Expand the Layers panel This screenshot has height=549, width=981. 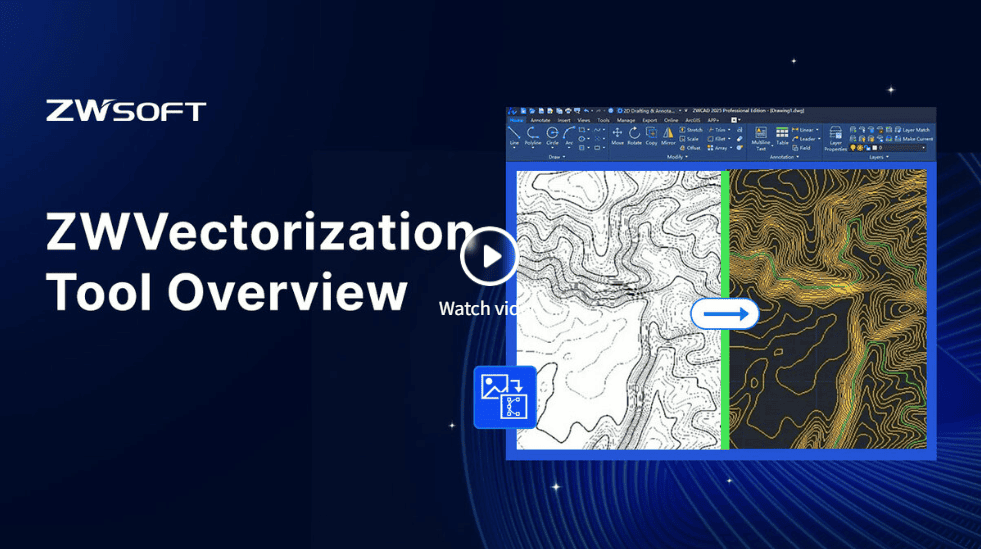coord(880,157)
